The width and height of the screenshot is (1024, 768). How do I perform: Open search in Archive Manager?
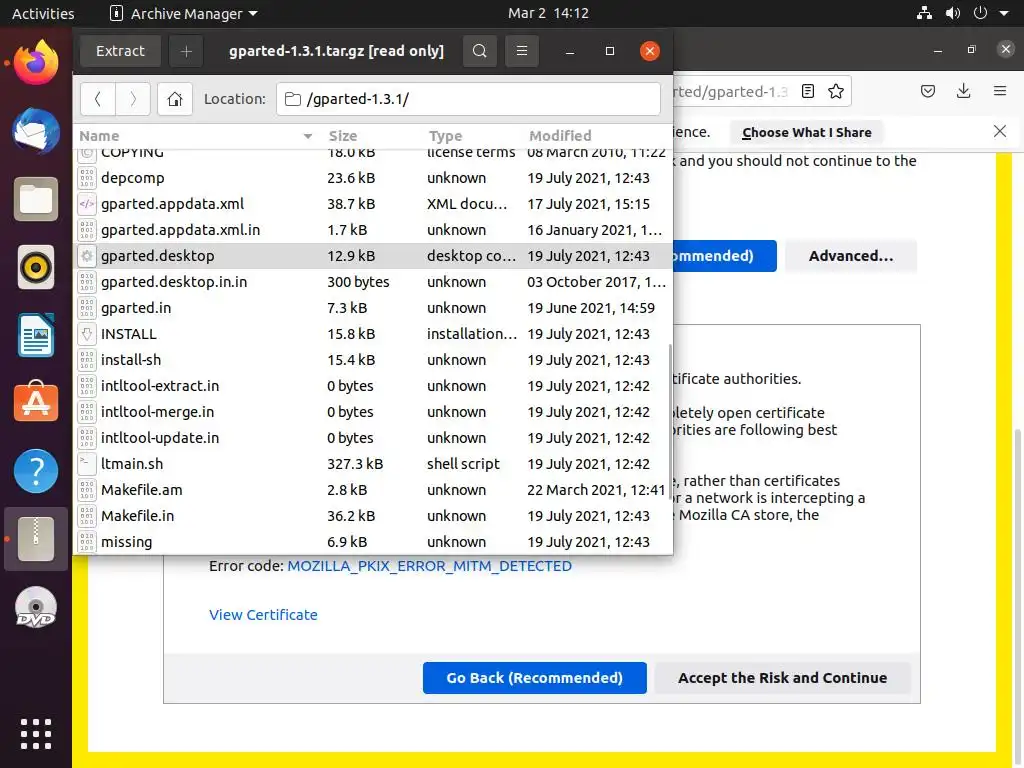479,51
